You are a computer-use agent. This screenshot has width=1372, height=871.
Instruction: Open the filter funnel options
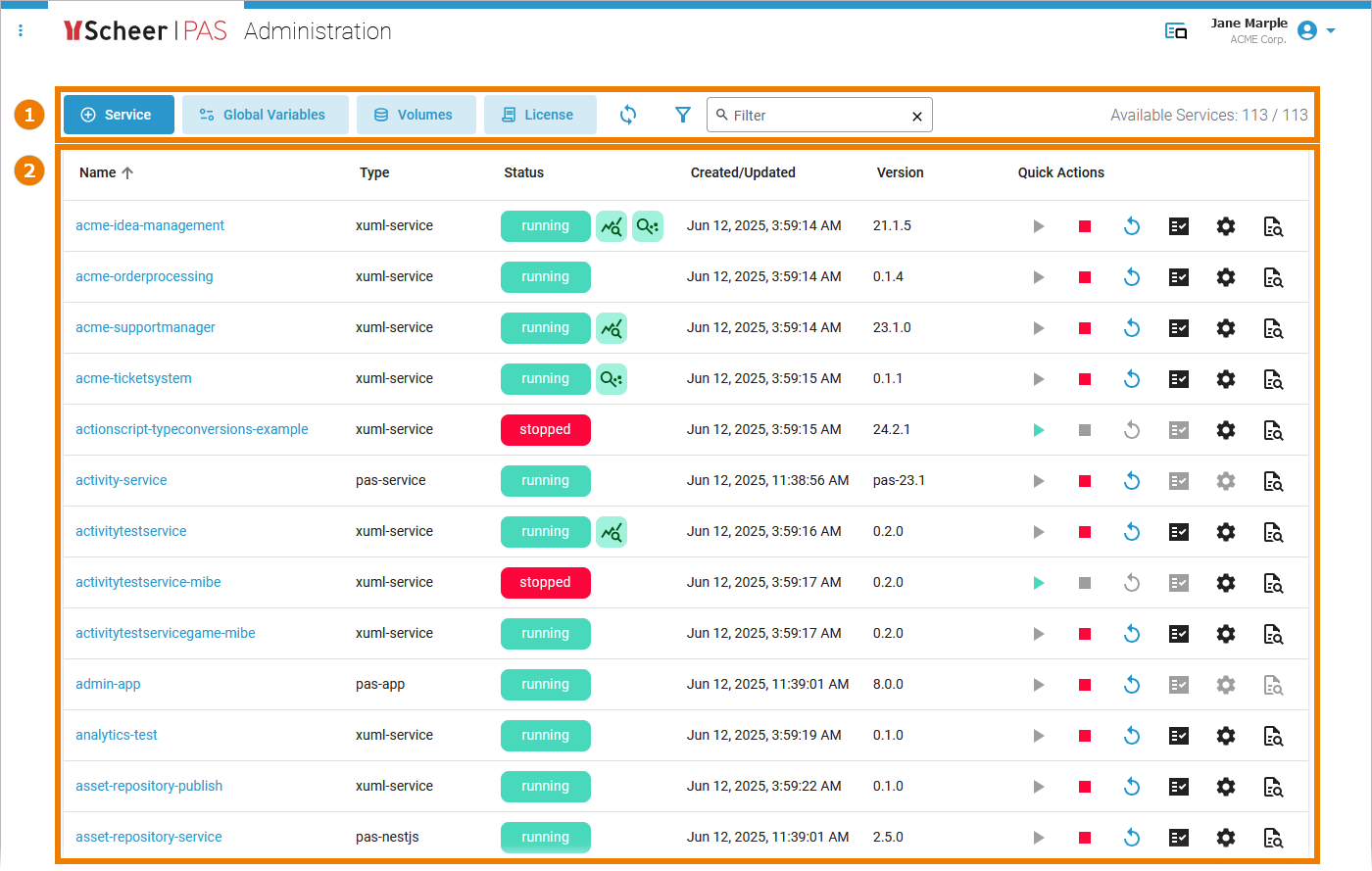(x=683, y=115)
